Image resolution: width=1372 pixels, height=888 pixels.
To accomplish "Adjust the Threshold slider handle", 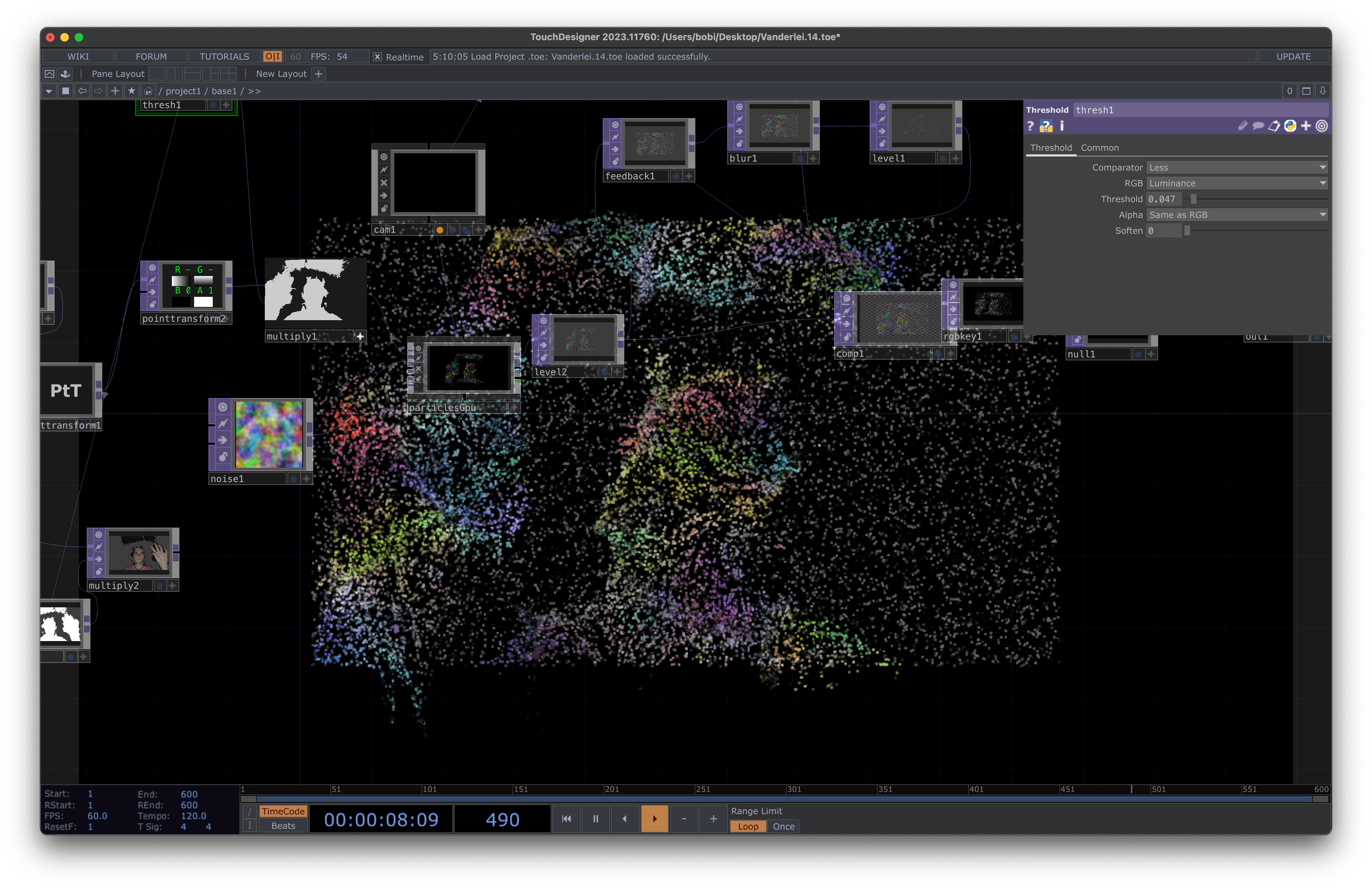I will 1193,199.
